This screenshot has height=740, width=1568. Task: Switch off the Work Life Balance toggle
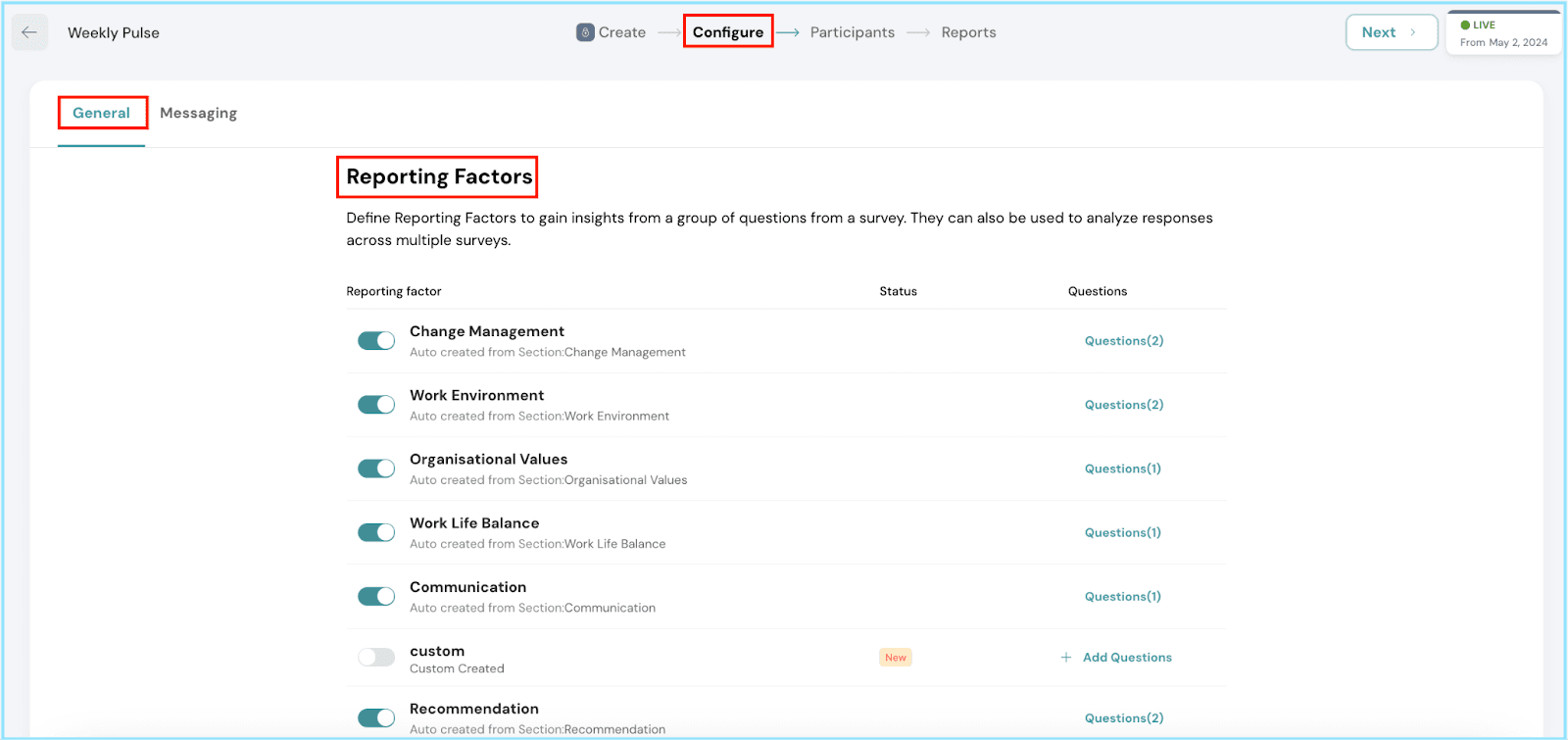[x=376, y=532]
